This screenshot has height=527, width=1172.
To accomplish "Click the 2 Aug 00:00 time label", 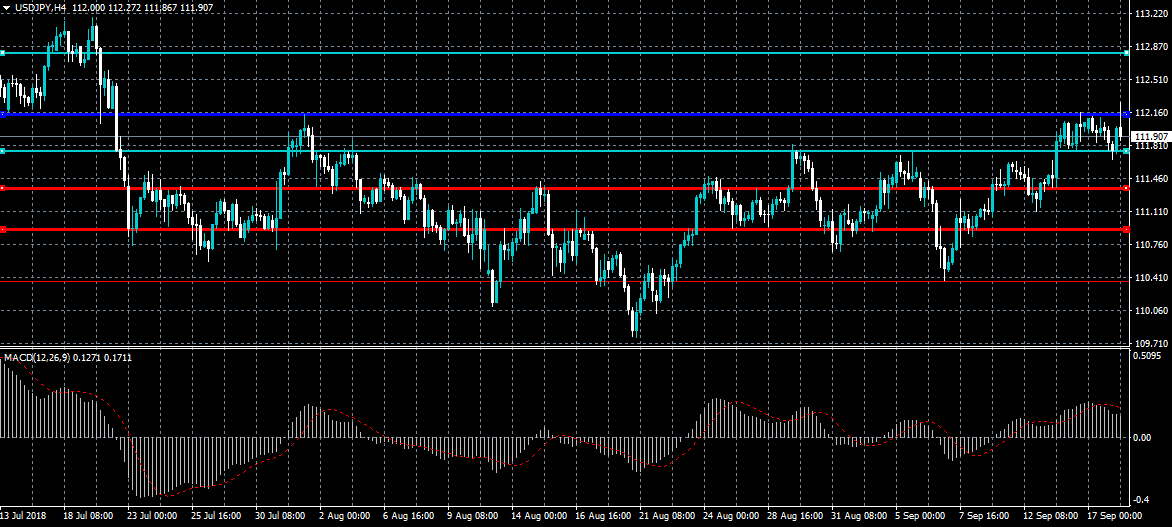I will [344, 517].
